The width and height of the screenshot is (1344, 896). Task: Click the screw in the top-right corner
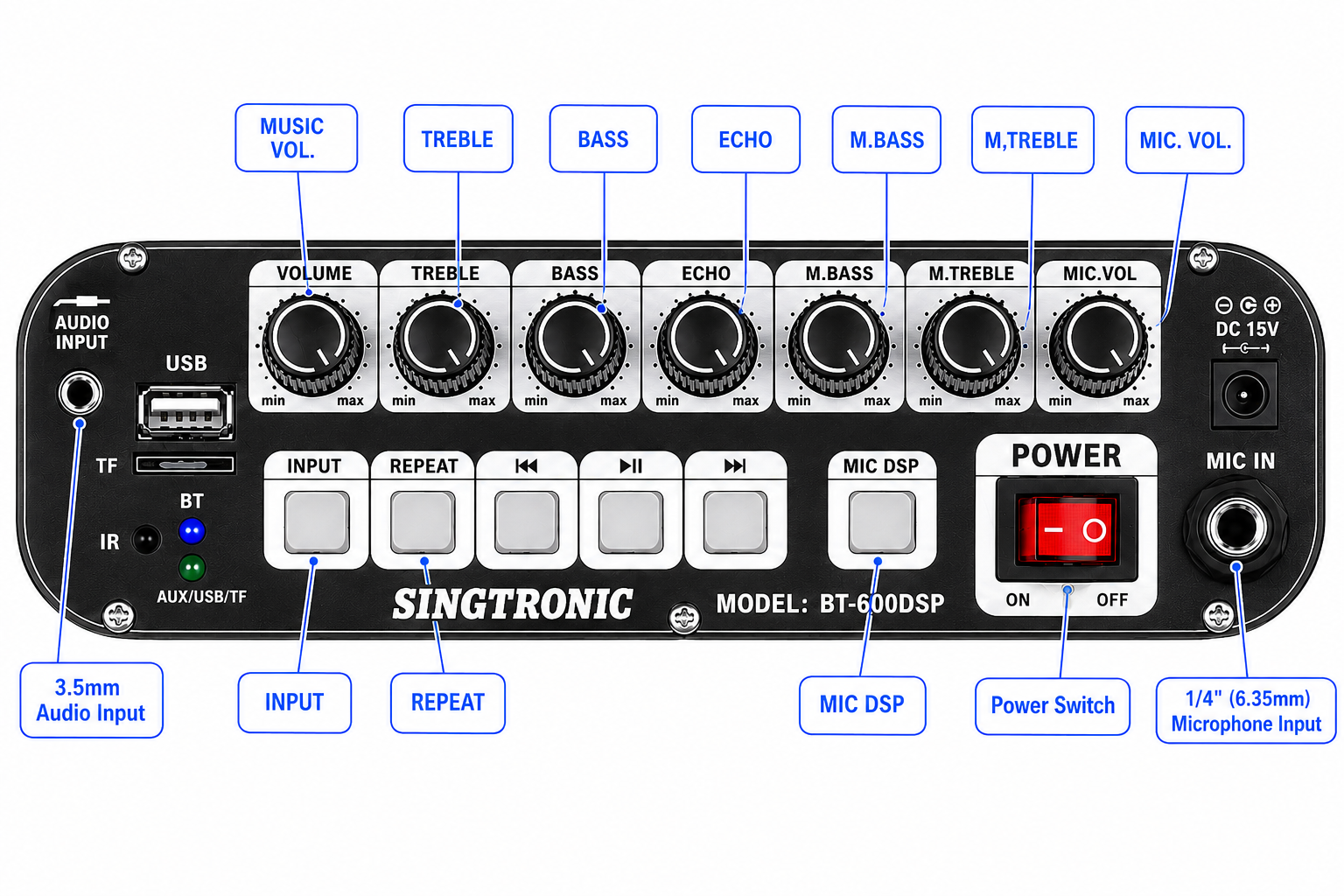tap(1204, 258)
